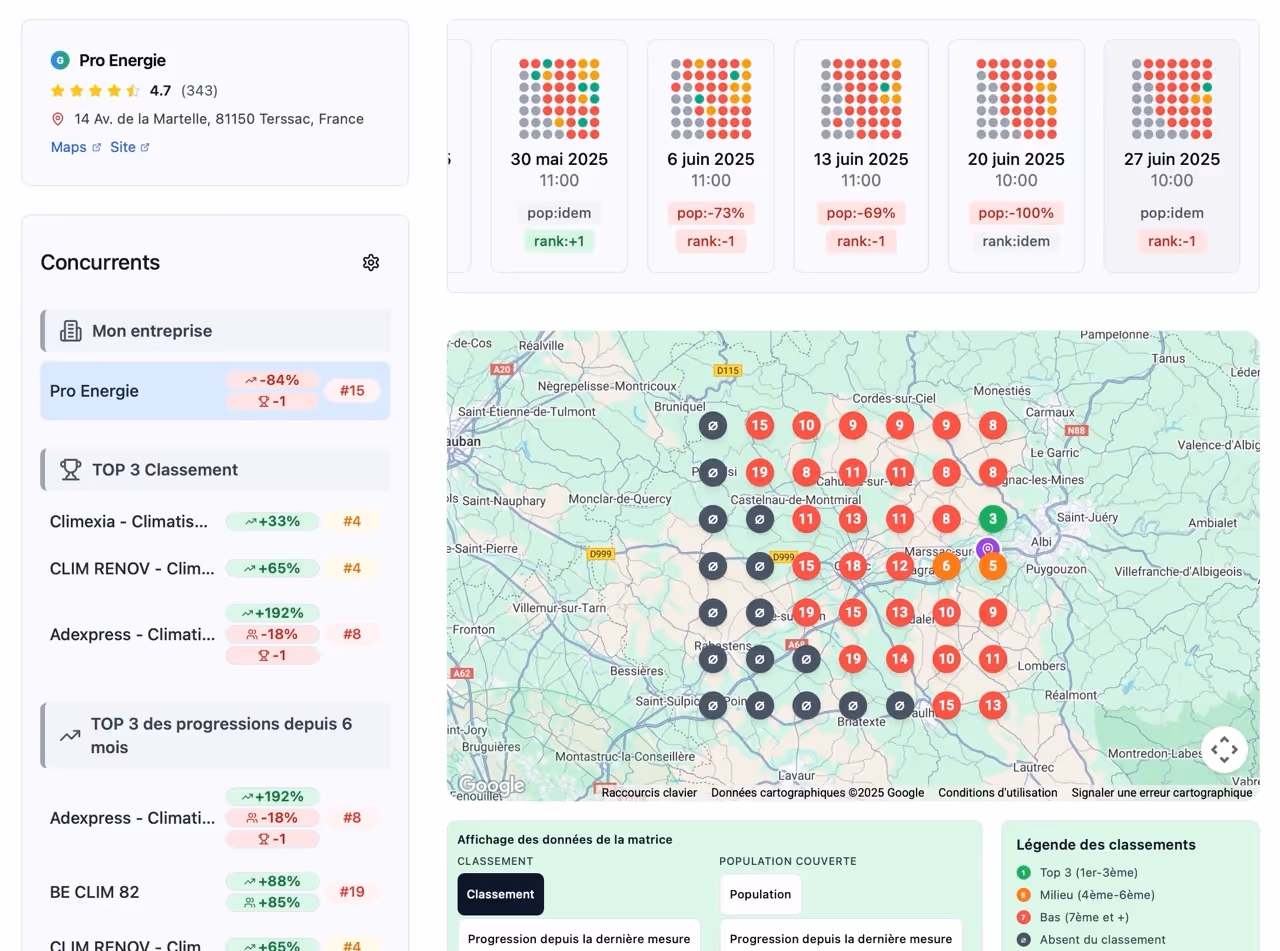The width and height of the screenshot is (1280, 951).
Task: Click the #15 rank badge for Pro Energie
Action: click(352, 391)
